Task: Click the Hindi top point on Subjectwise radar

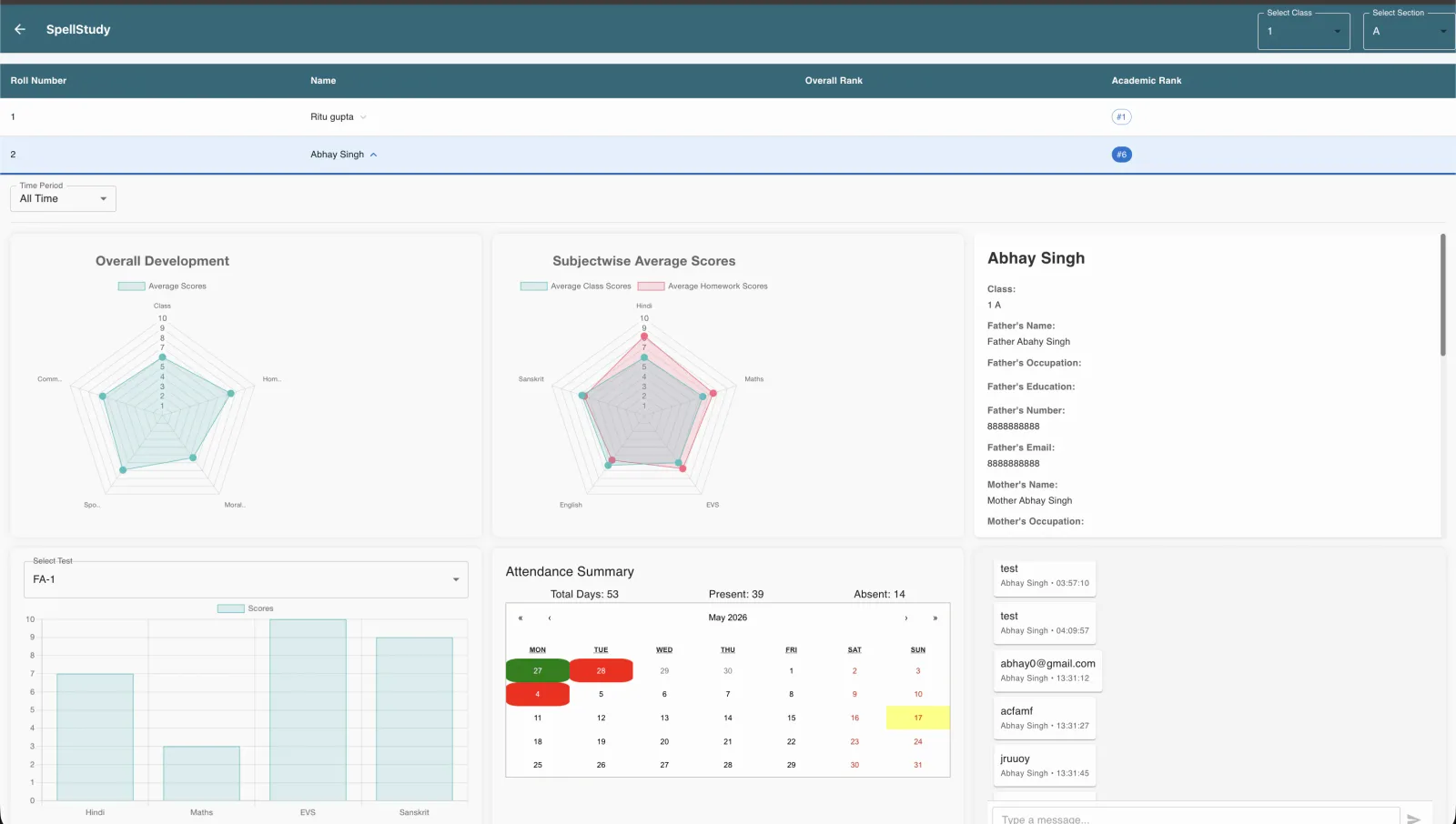Action: pyautogui.click(x=644, y=337)
